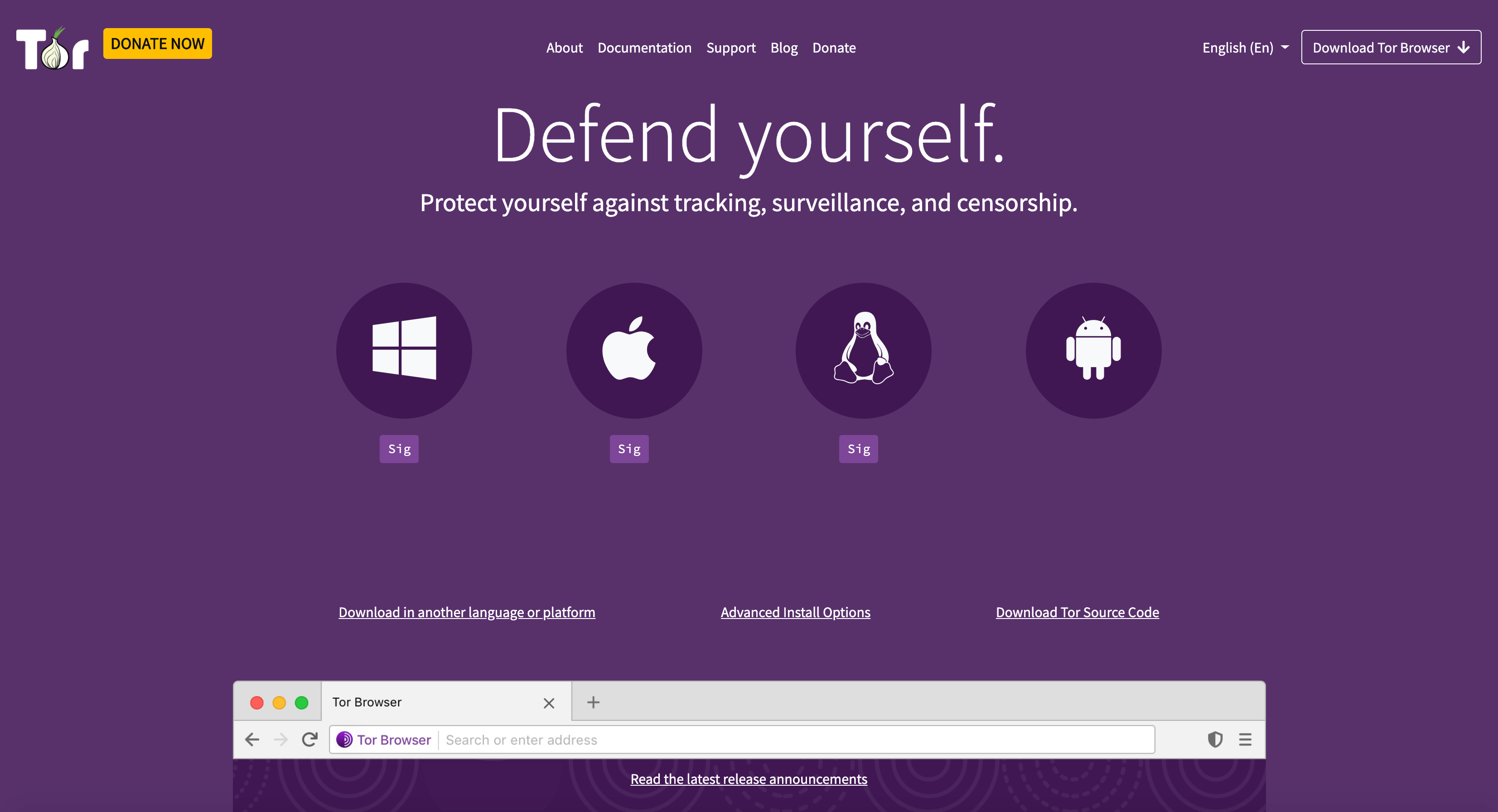Image resolution: width=1498 pixels, height=812 pixels.
Task: Expand the English (En) language dropdown
Action: coord(1245,48)
